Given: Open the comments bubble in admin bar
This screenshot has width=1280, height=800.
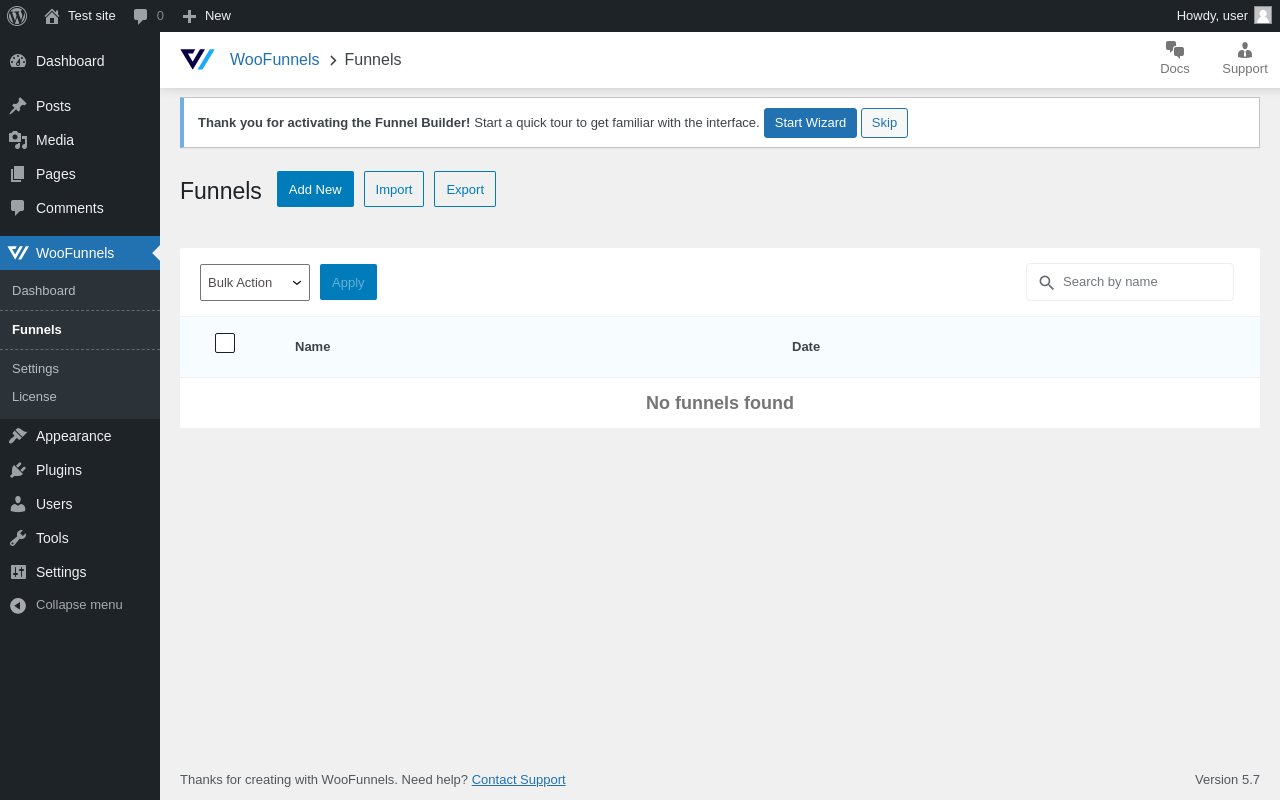Looking at the screenshot, I should click(141, 16).
